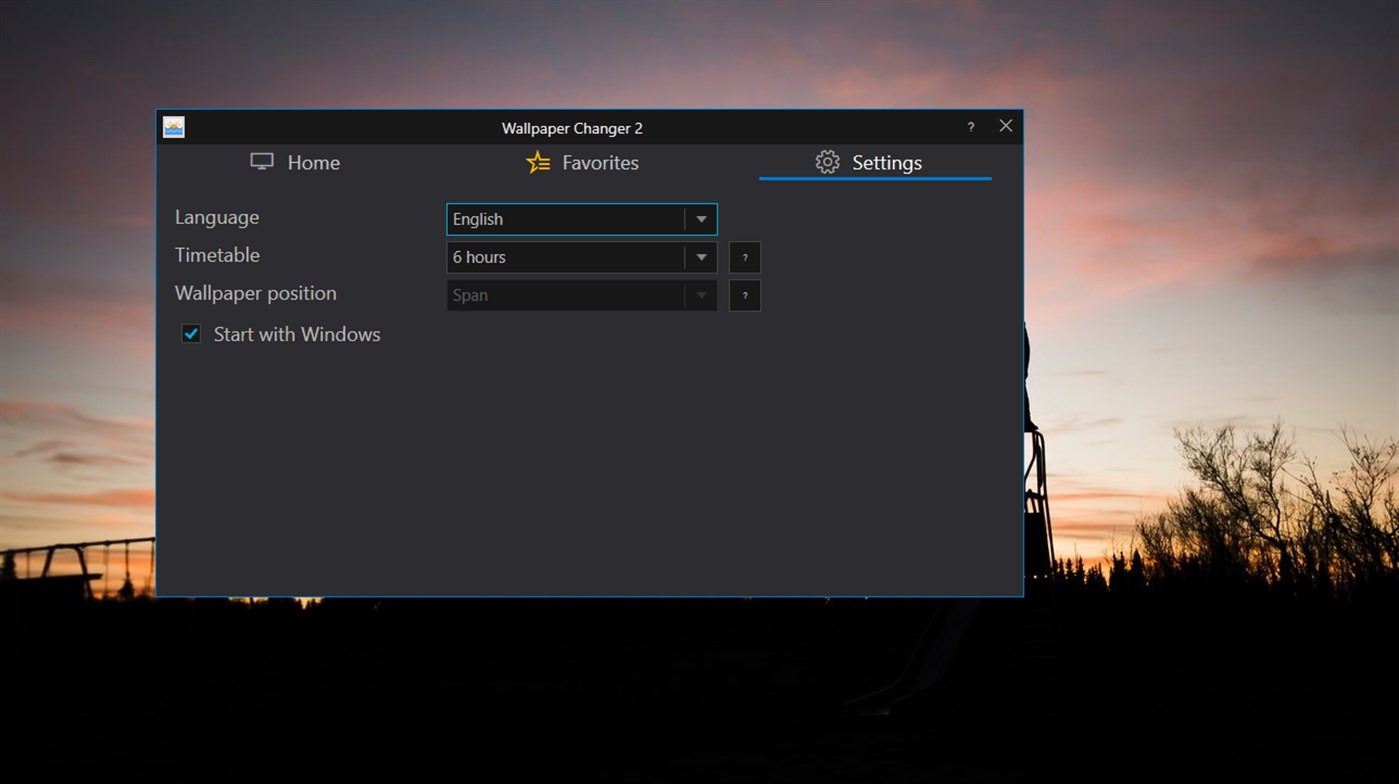
Task: Click the Wallpaper Changer 2 app icon
Action: [x=173, y=127]
